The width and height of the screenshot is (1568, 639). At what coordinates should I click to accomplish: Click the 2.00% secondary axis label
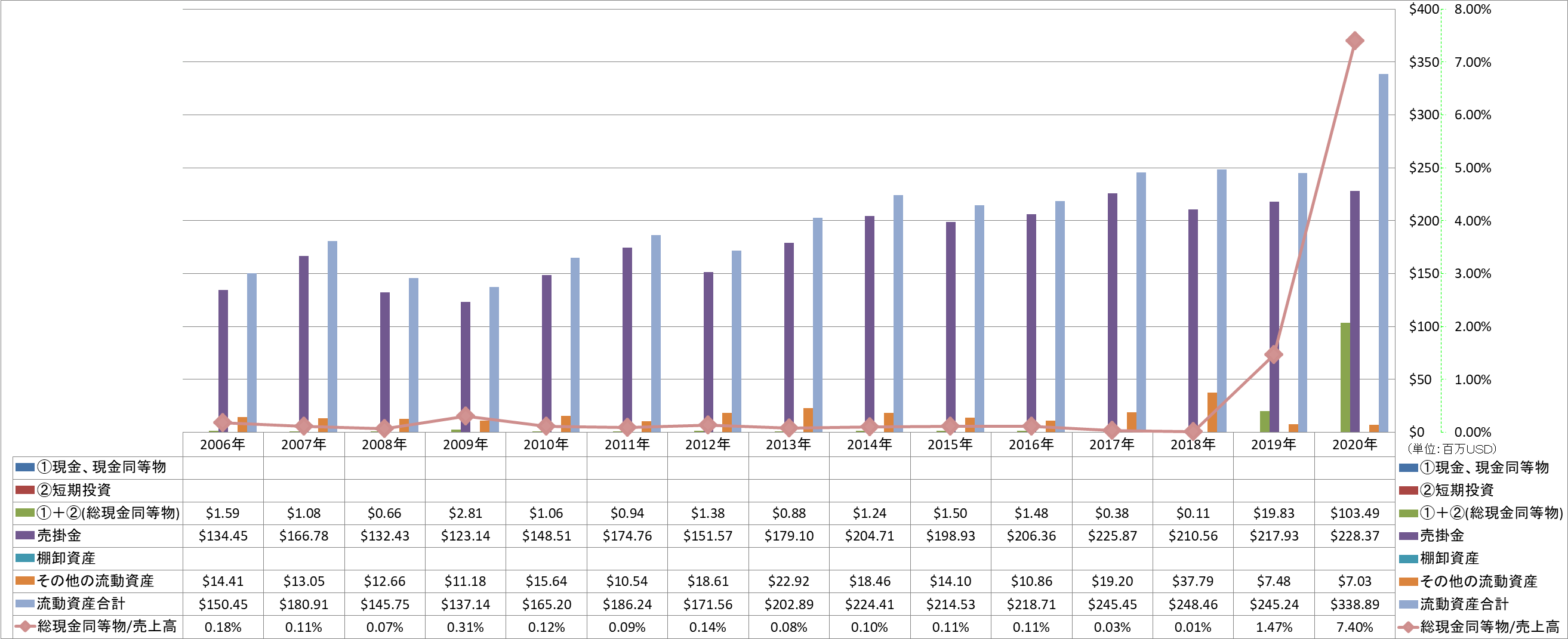click(1472, 326)
